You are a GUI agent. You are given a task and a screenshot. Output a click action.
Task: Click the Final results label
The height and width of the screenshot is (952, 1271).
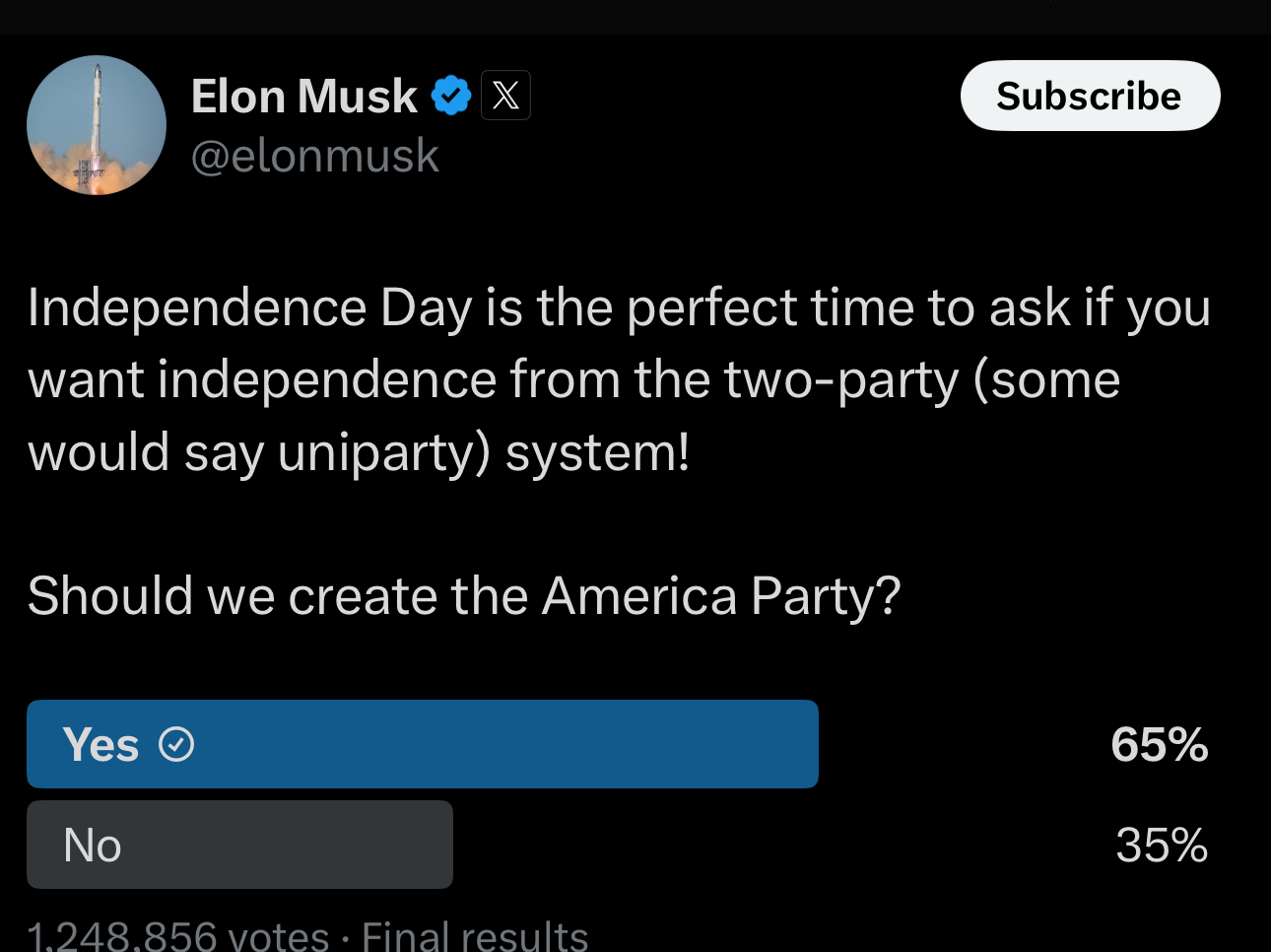(475, 935)
